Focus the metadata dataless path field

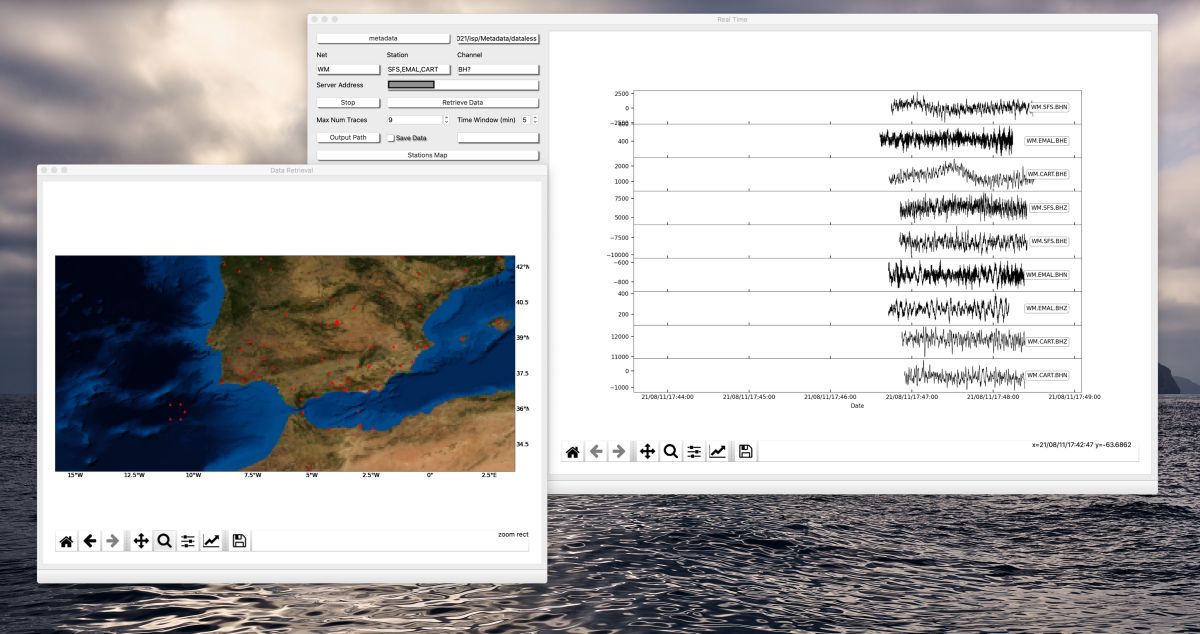(498, 38)
